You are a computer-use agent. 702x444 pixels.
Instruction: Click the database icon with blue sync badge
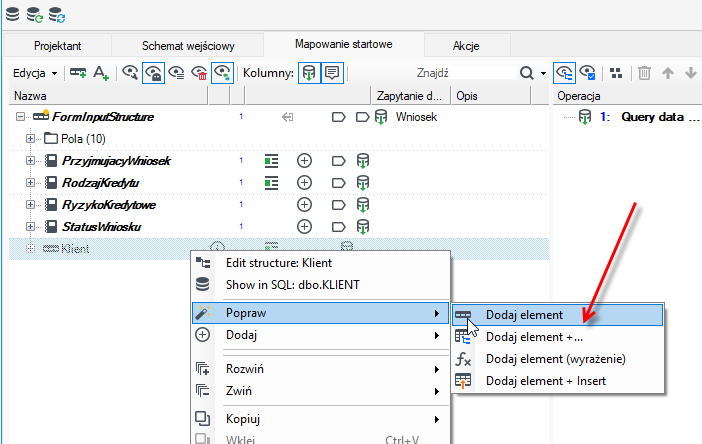click(x=57, y=14)
